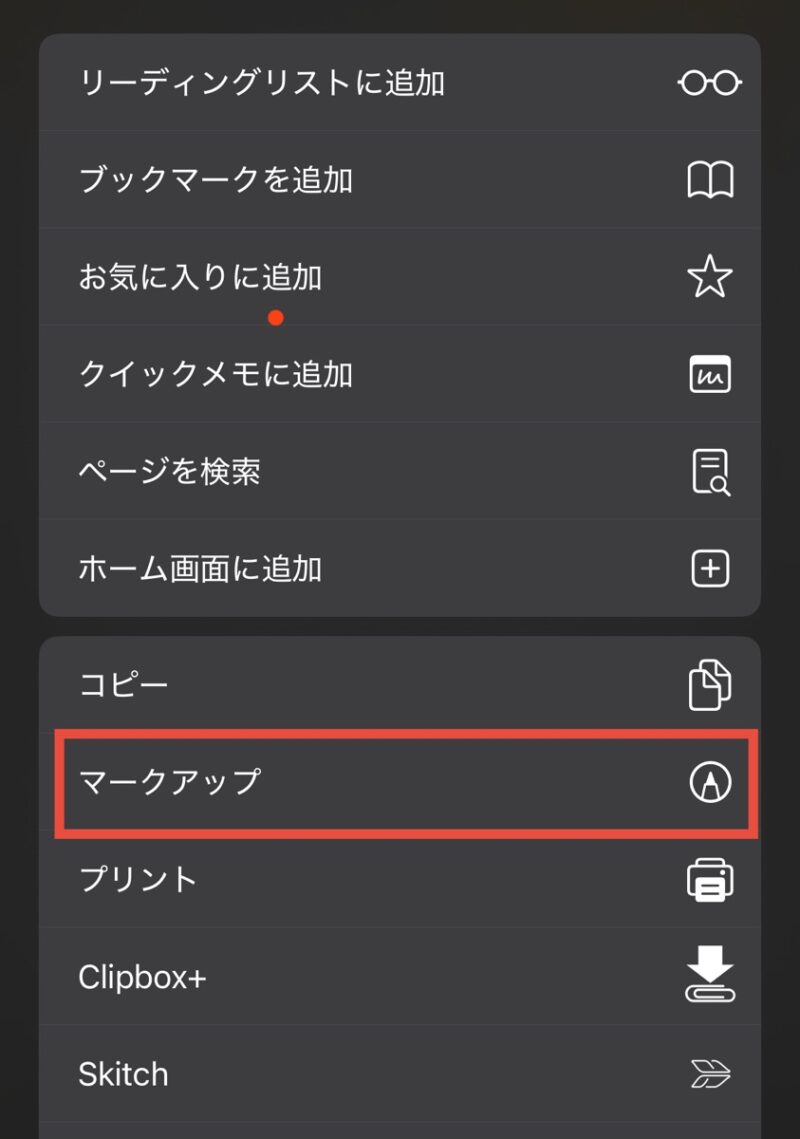Image resolution: width=800 pixels, height=1139 pixels.
Task: Click the glasses icon for Reading List
Action: coord(710,82)
